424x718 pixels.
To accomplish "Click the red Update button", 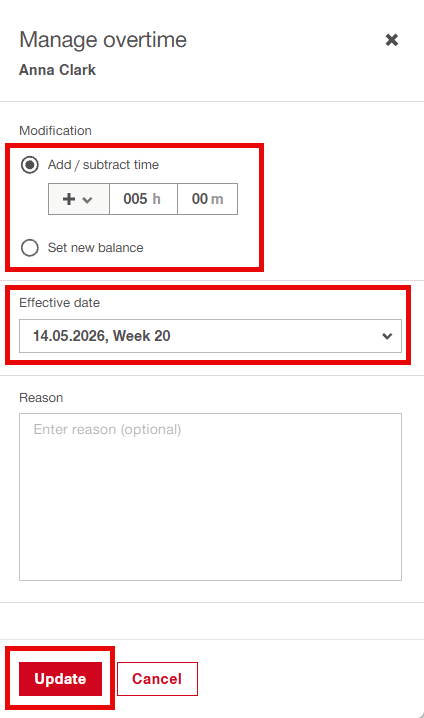I will coord(60,679).
